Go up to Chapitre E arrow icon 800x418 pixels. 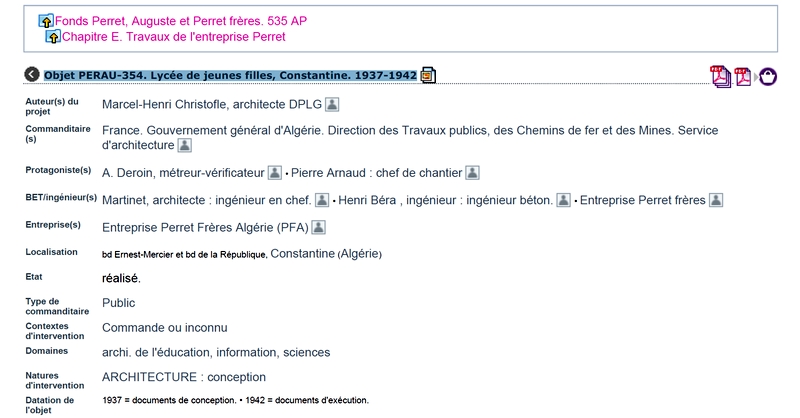pyautogui.click(x=53, y=37)
